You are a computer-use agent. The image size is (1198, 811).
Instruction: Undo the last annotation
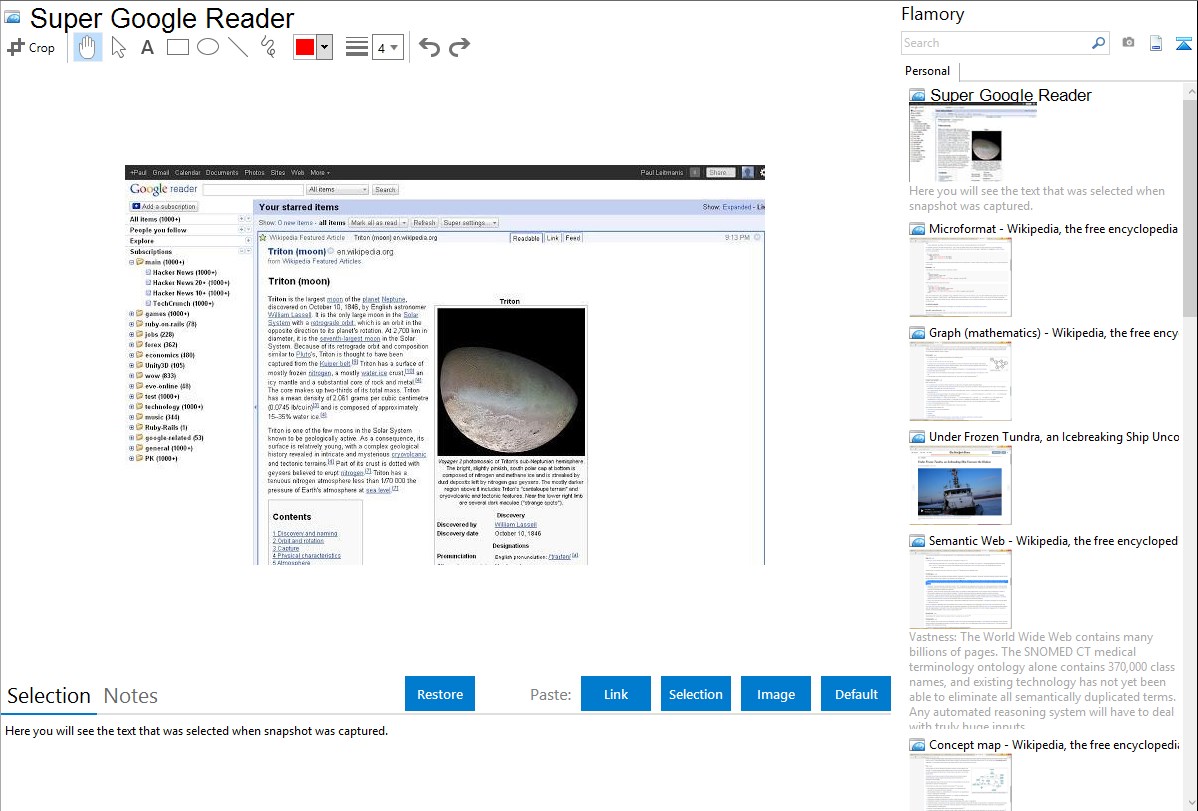click(429, 47)
